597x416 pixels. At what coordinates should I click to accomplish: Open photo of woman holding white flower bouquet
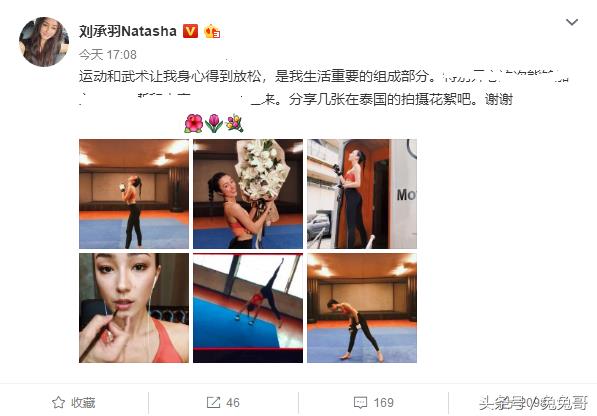tap(248, 194)
